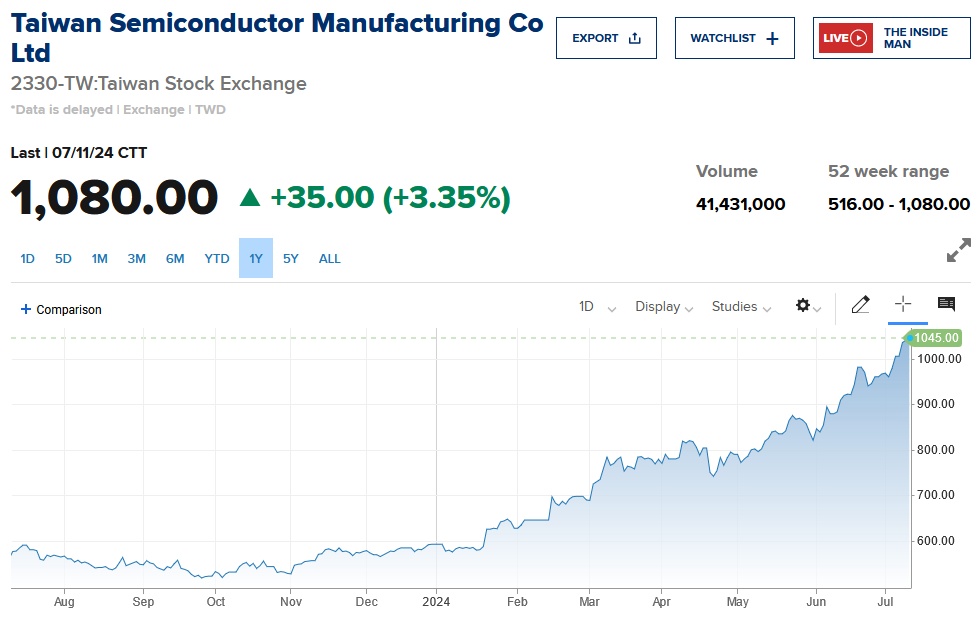Select the 1Y range toggle
The height and width of the screenshot is (619, 978).
pyautogui.click(x=256, y=259)
